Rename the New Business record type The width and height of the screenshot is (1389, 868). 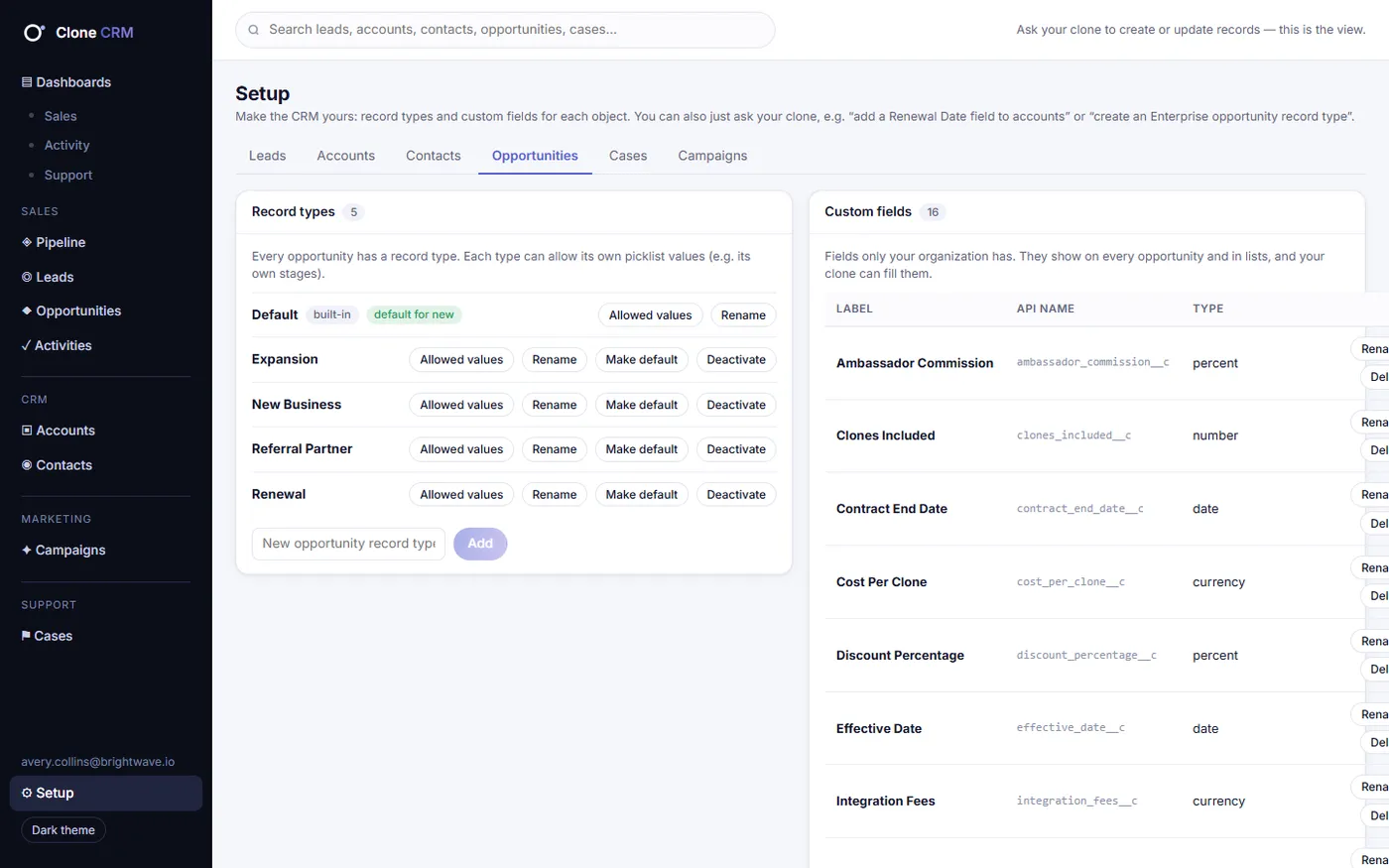point(555,405)
